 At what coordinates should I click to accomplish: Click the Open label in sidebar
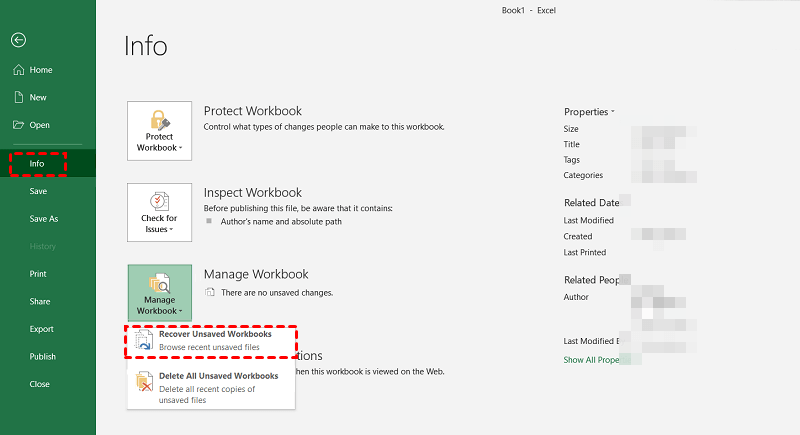pos(39,125)
